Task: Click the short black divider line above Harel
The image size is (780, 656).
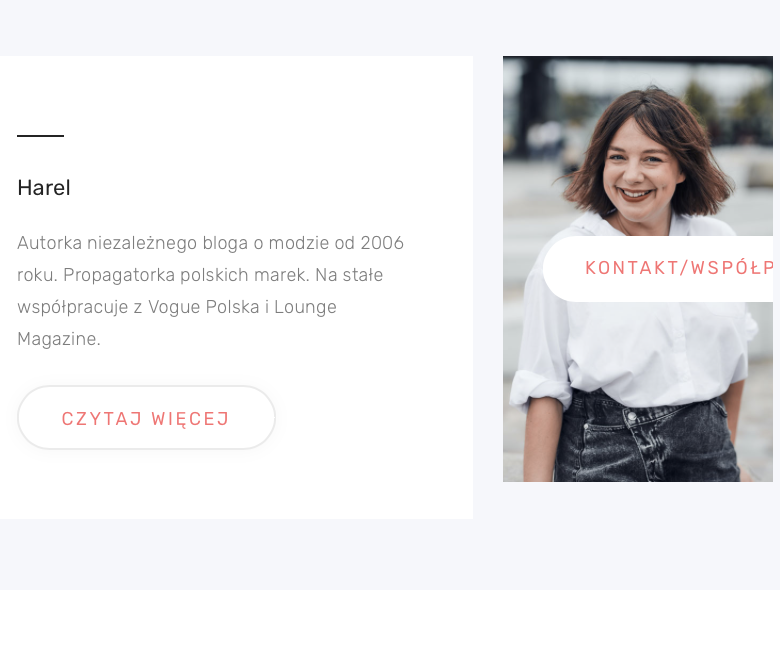Action: coord(41,135)
